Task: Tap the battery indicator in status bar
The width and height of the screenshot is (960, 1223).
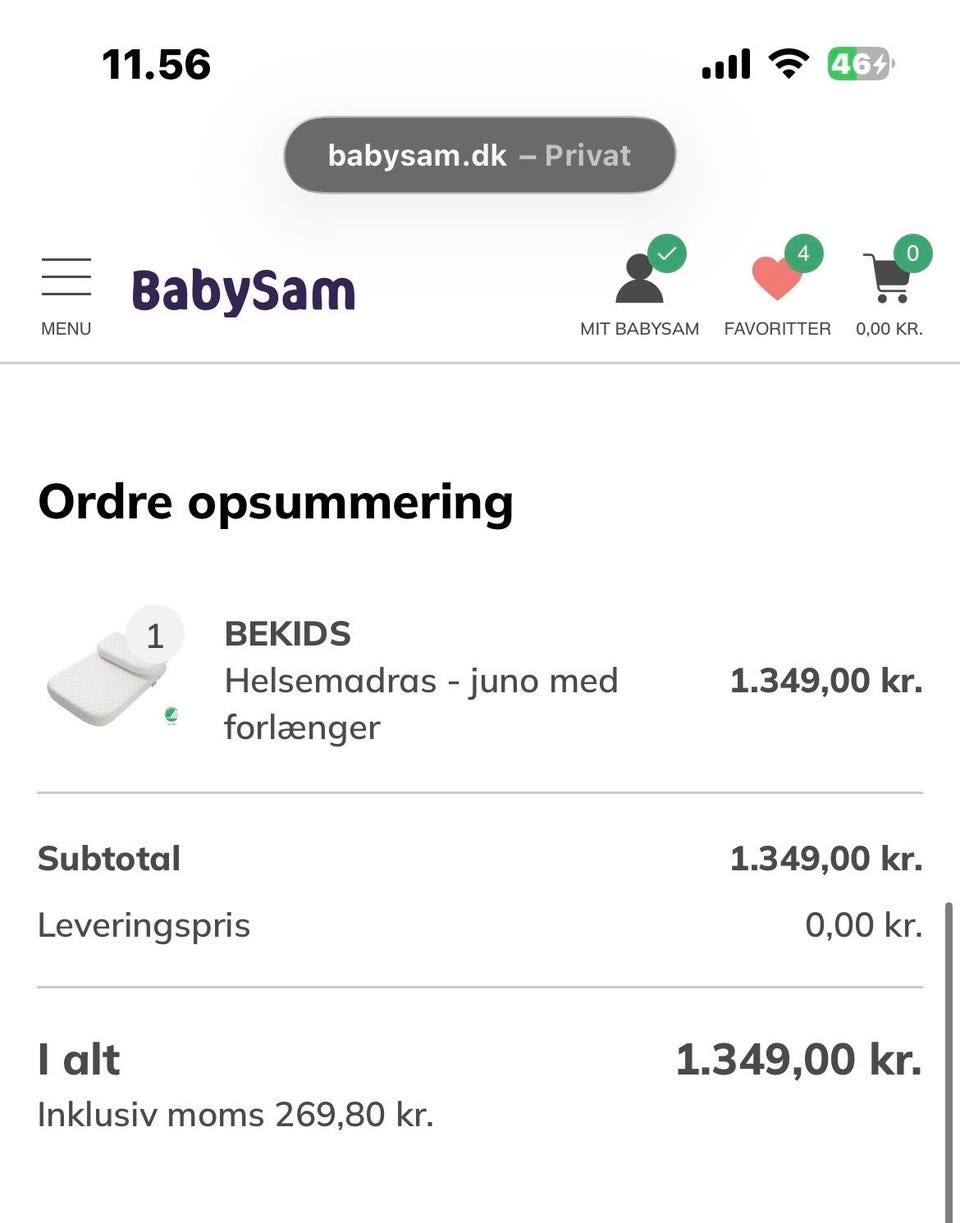Action: click(x=859, y=65)
